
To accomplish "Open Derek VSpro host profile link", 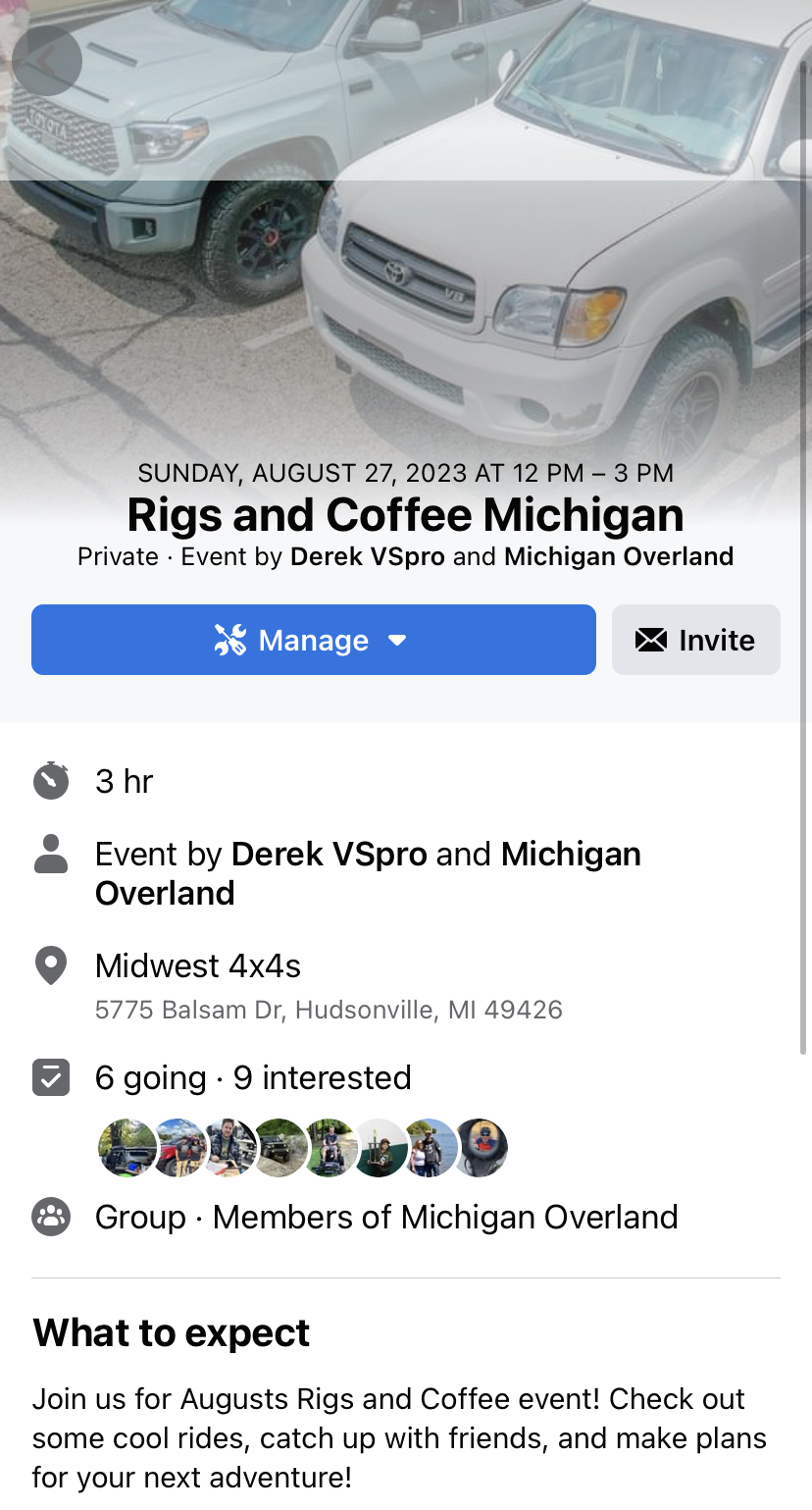I will pyautogui.click(x=329, y=855).
